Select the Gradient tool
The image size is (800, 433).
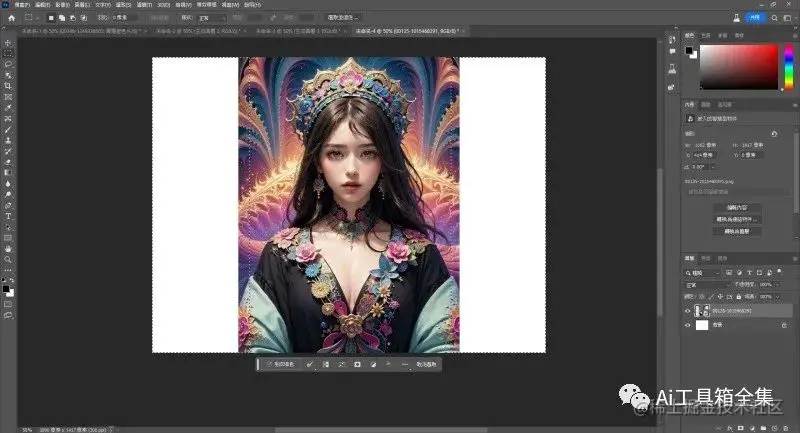coord(8,173)
